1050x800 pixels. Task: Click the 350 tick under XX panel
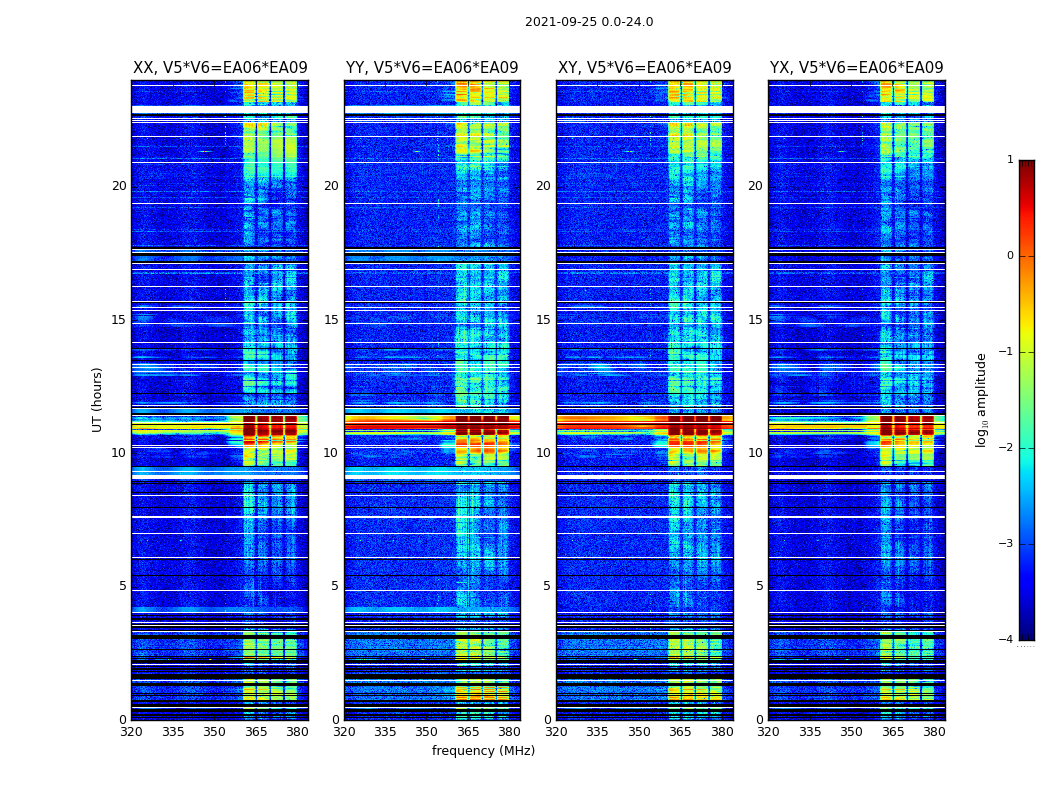tap(214, 732)
